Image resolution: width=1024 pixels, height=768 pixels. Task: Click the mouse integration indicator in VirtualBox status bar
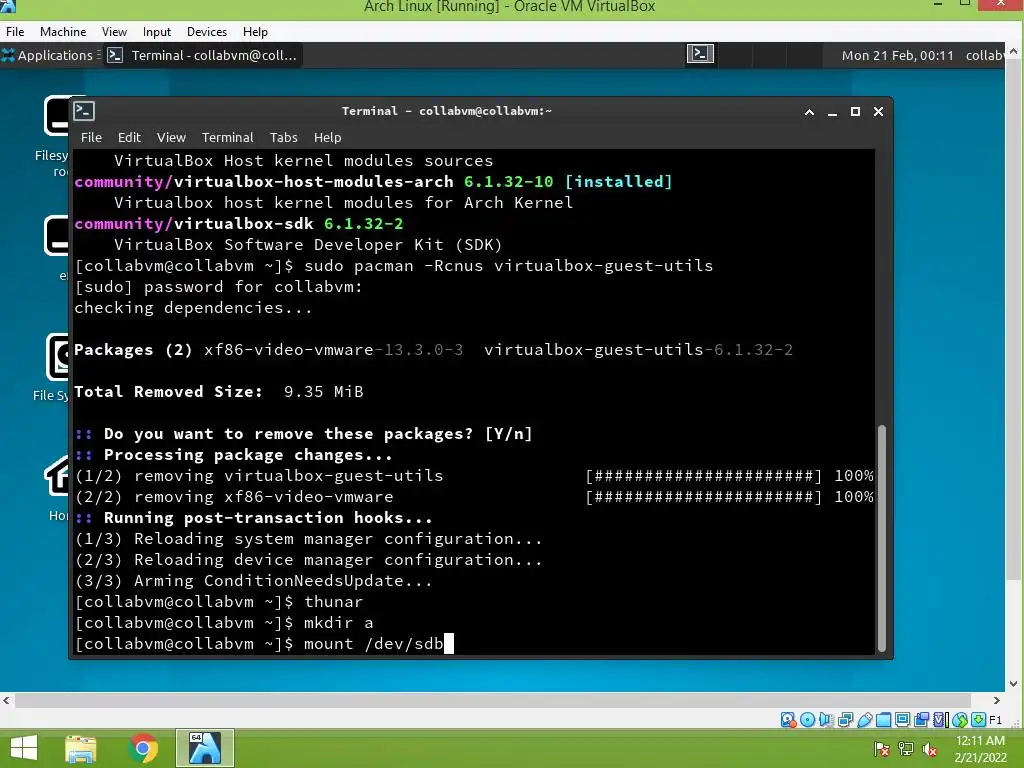tap(959, 720)
